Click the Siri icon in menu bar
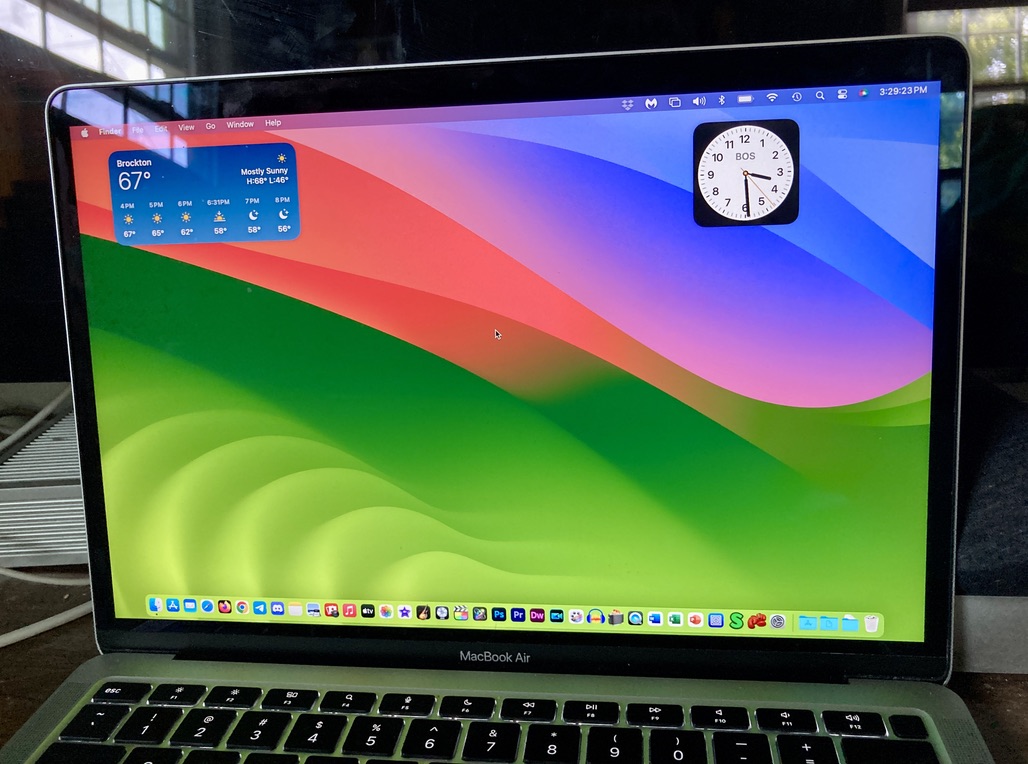 tap(864, 93)
